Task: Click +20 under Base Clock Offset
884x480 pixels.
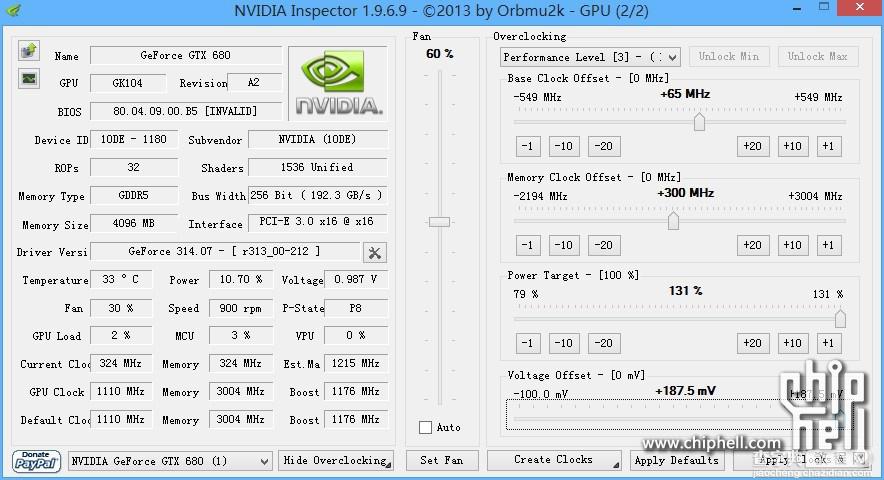Action: point(753,146)
